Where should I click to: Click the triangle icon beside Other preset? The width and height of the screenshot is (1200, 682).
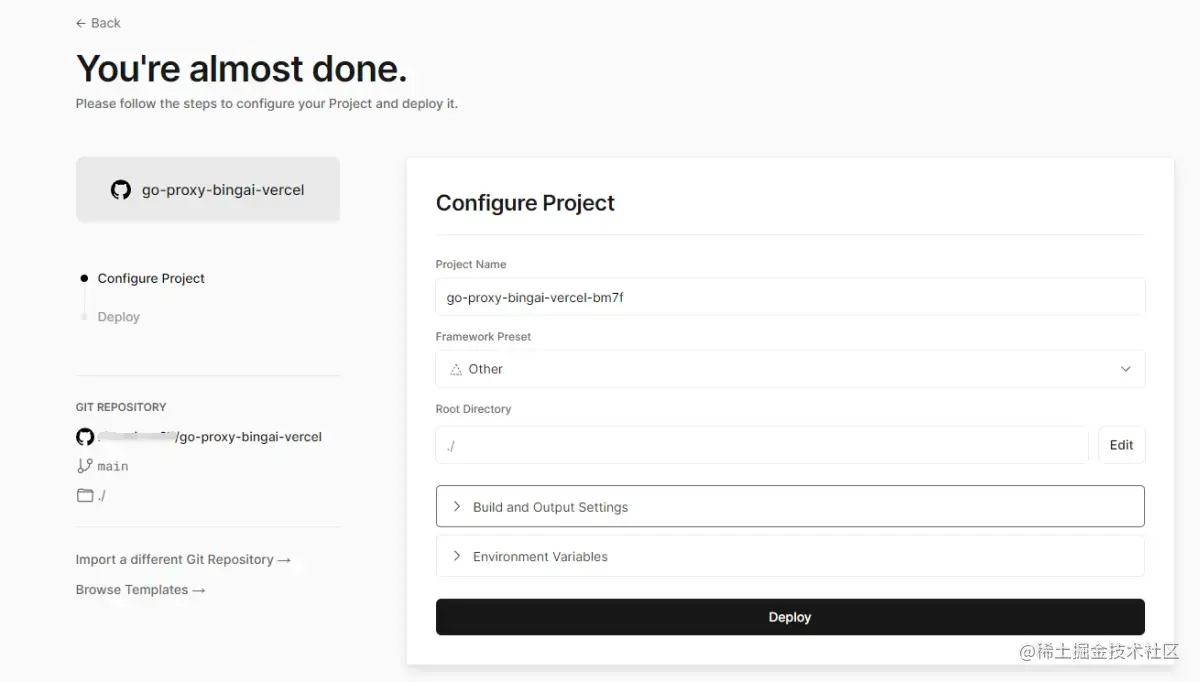click(456, 369)
